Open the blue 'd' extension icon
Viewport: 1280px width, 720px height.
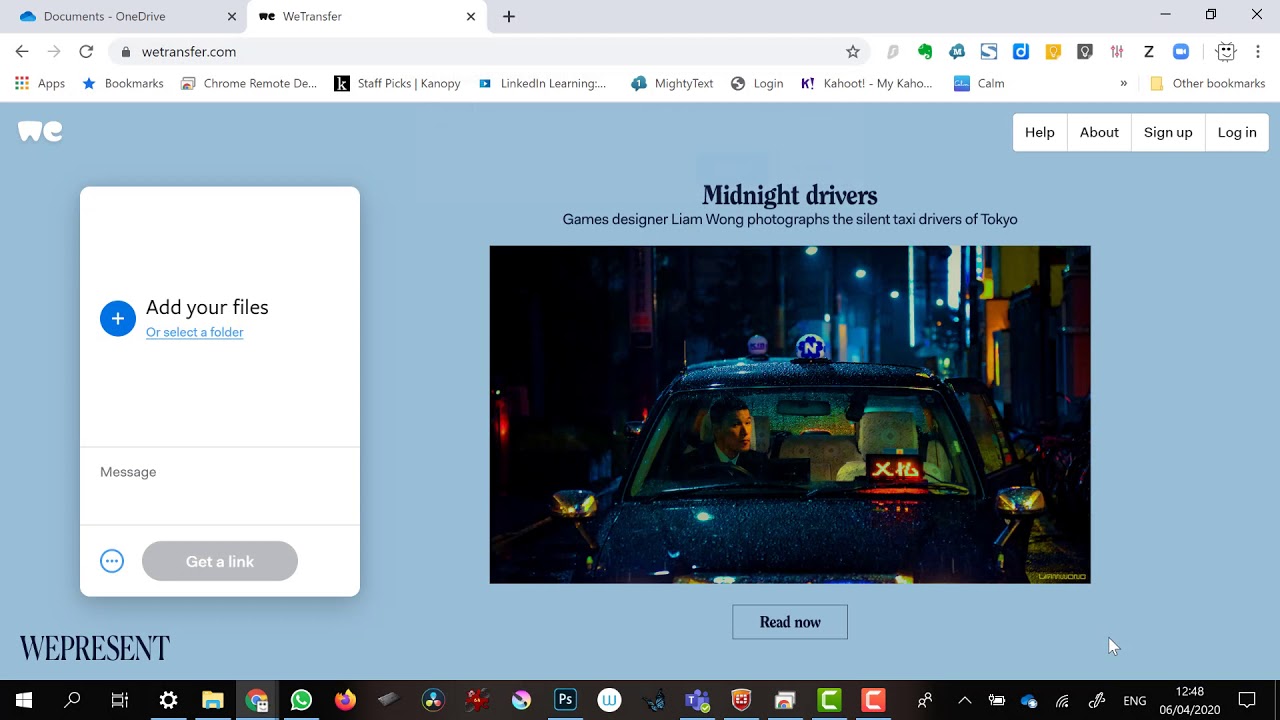click(1021, 52)
